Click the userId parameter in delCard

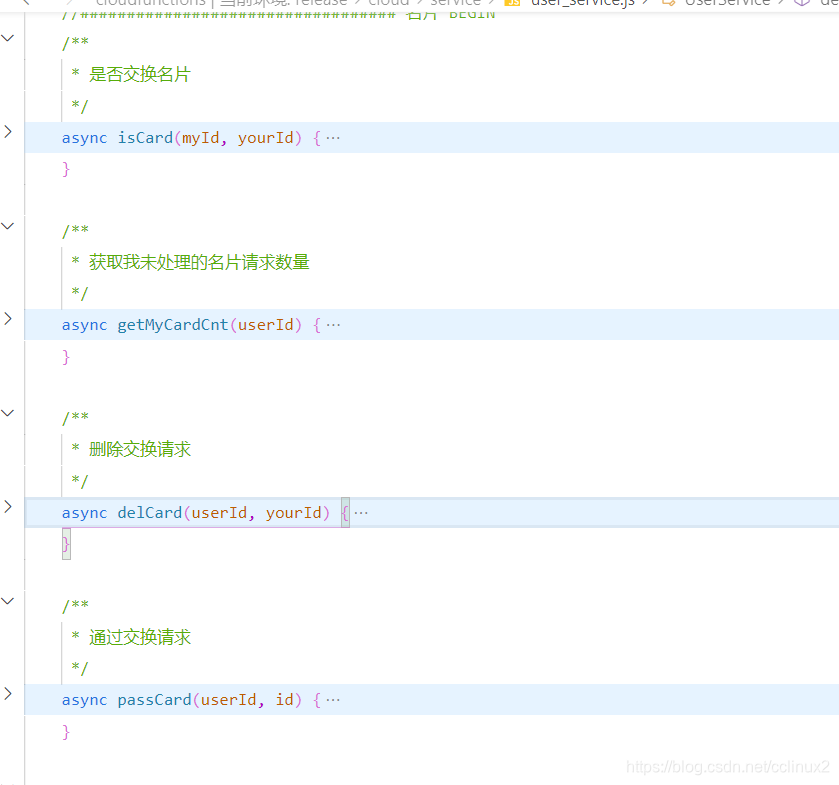coord(219,513)
